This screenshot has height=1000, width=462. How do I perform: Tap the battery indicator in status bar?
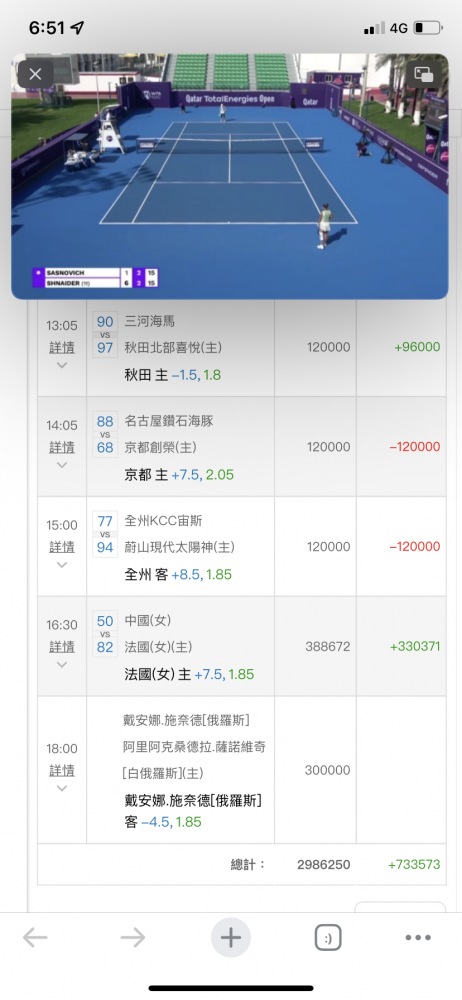pyautogui.click(x=428, y=28)
